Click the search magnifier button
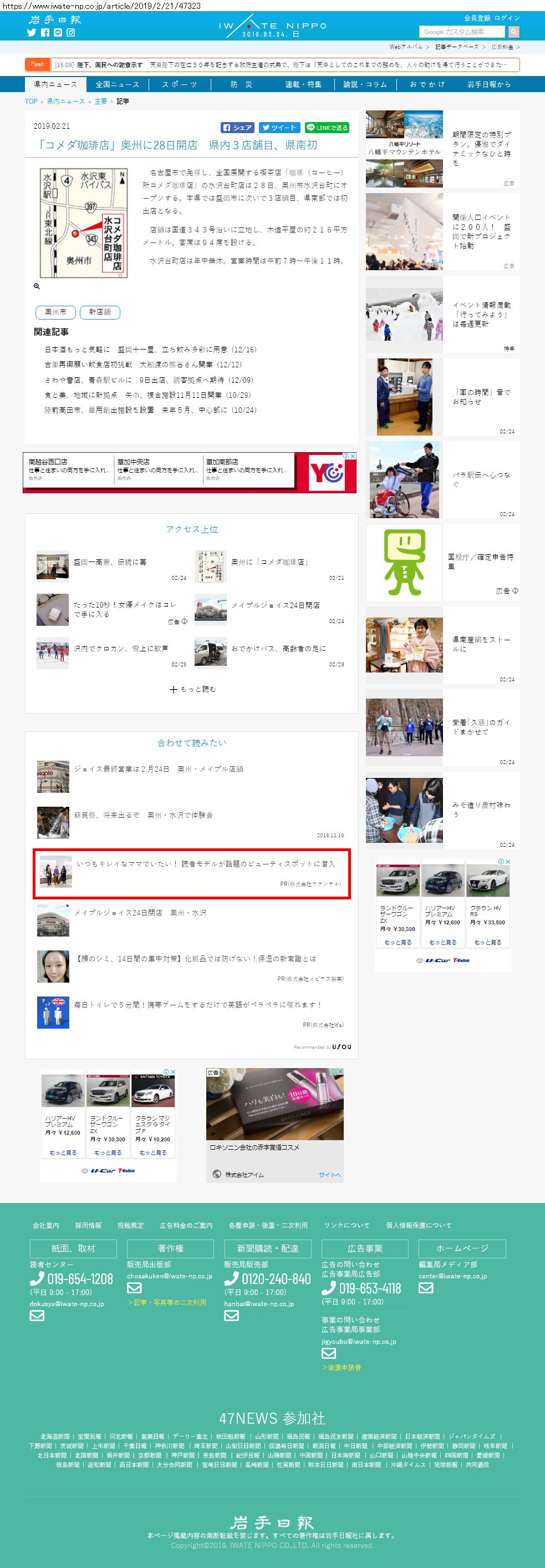The image size is (545, 1568). pos(513,32)
